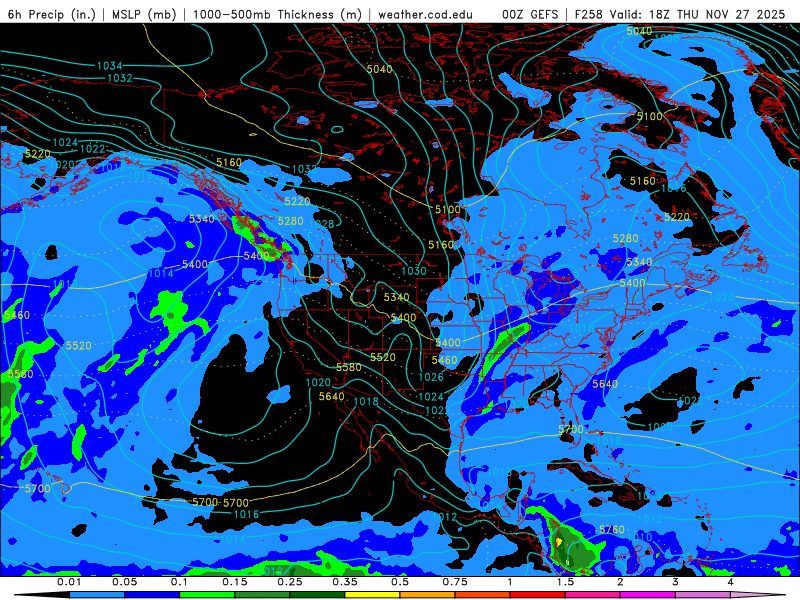Click the 1034 pressure contour label

coord(110,65)
